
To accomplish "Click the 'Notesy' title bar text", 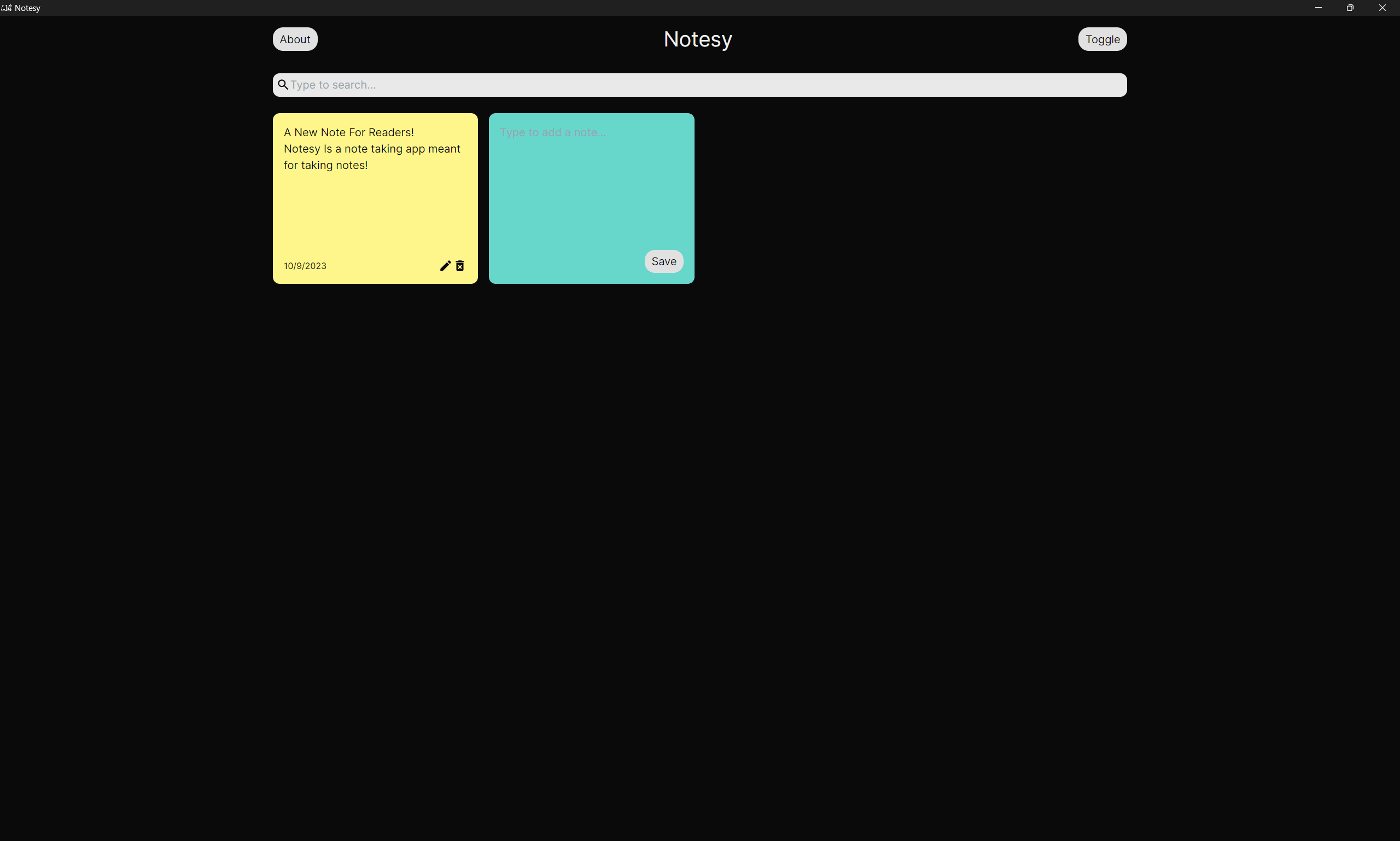I will click(27, 8).
